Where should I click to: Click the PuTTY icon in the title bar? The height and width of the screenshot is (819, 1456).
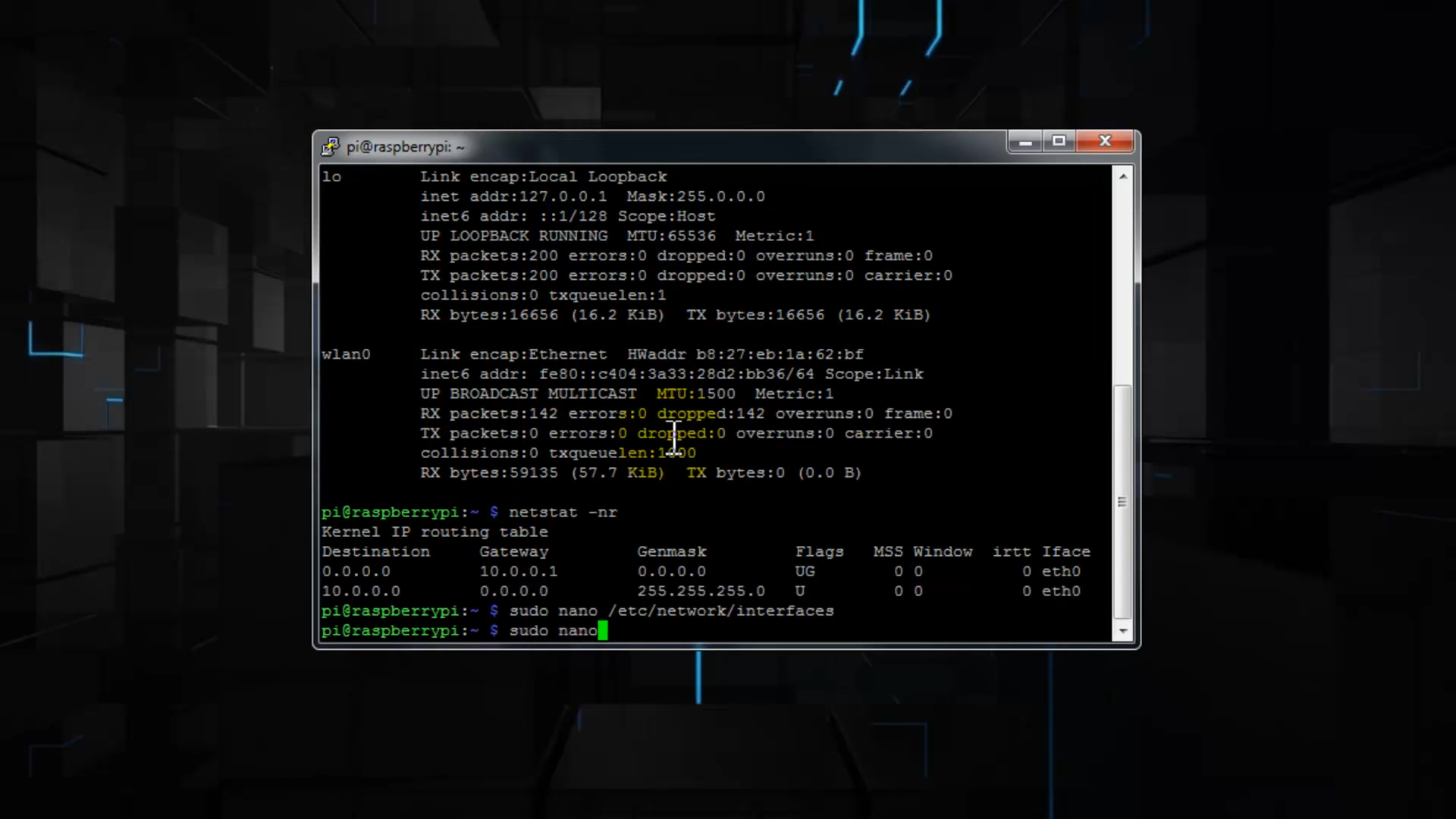click(x=331, y=146)
